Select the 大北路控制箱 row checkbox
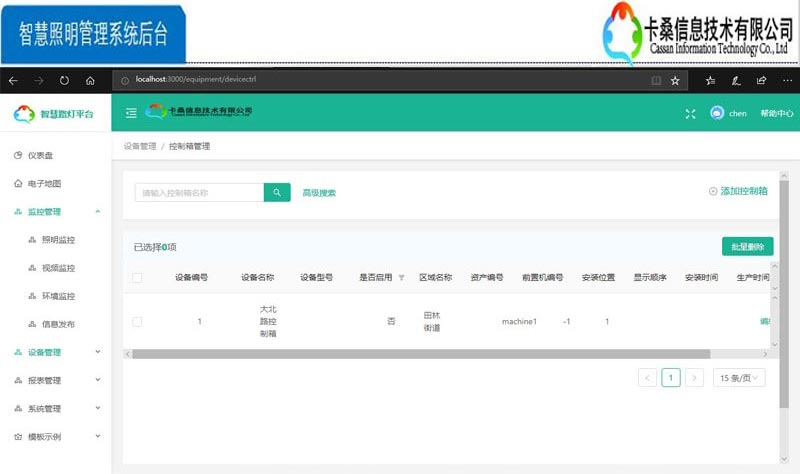800x474 pixels. click(137, 321)
